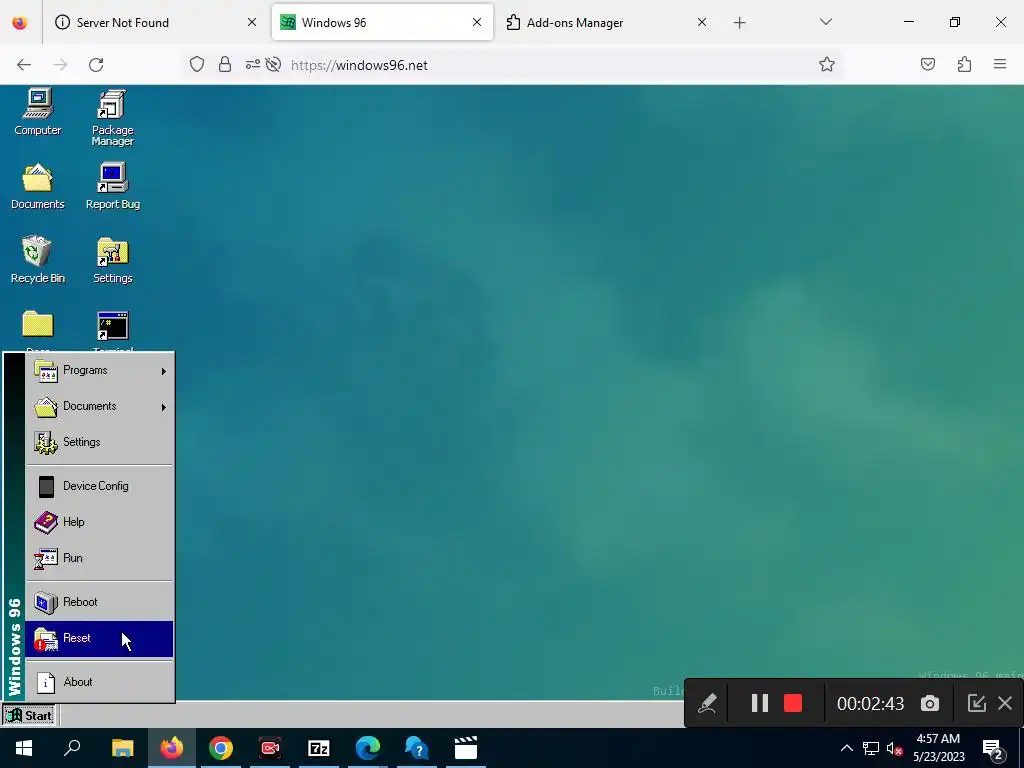
Task: Bookmark this page with the star
Action: 827,65
